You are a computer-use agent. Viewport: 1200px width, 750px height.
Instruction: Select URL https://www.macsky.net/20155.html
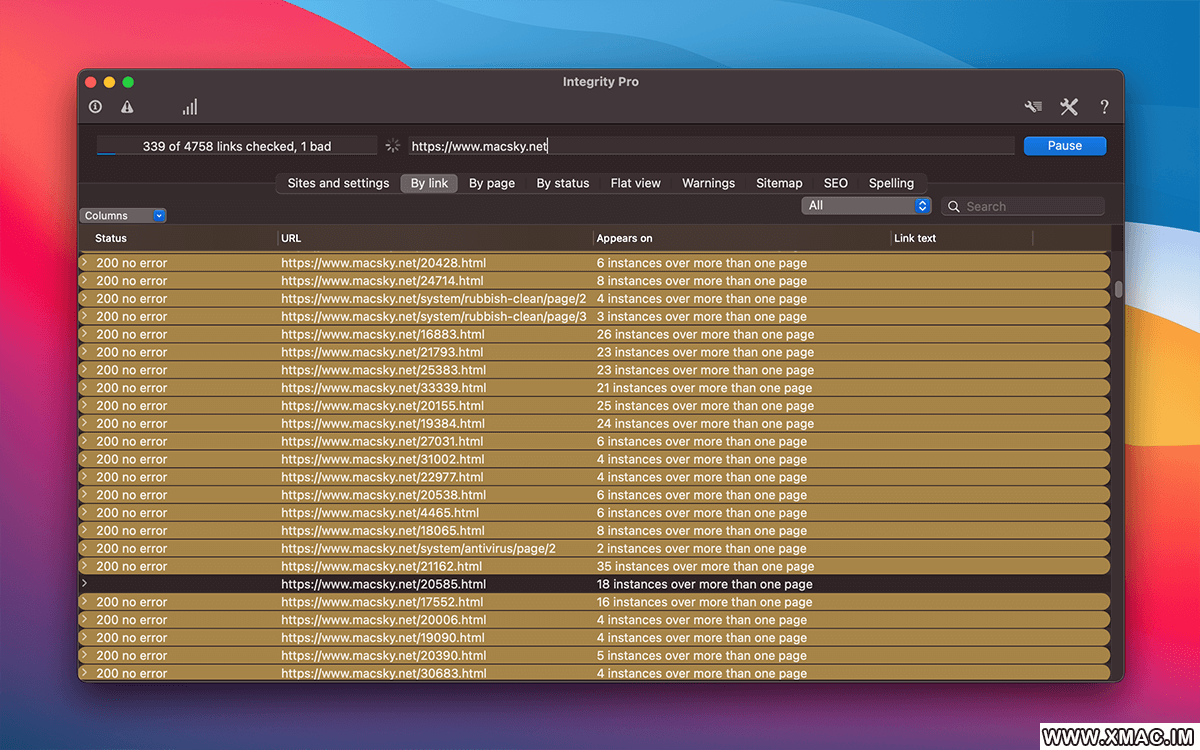(x=383, y=406)
